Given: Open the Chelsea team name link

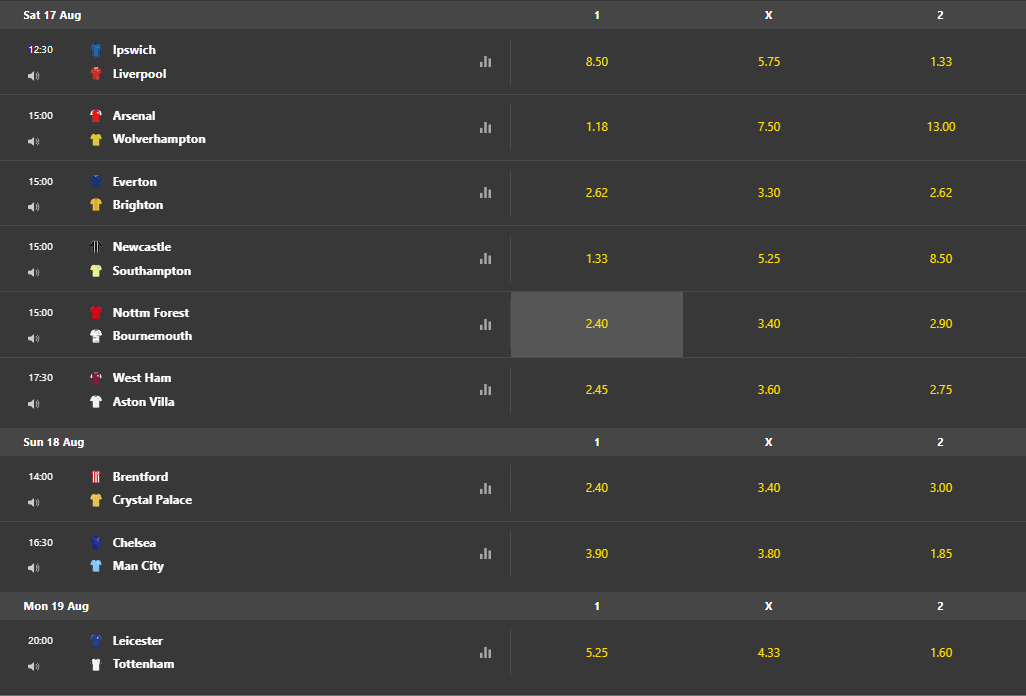Looking at the screenshot, I should [x=134, y=542].
